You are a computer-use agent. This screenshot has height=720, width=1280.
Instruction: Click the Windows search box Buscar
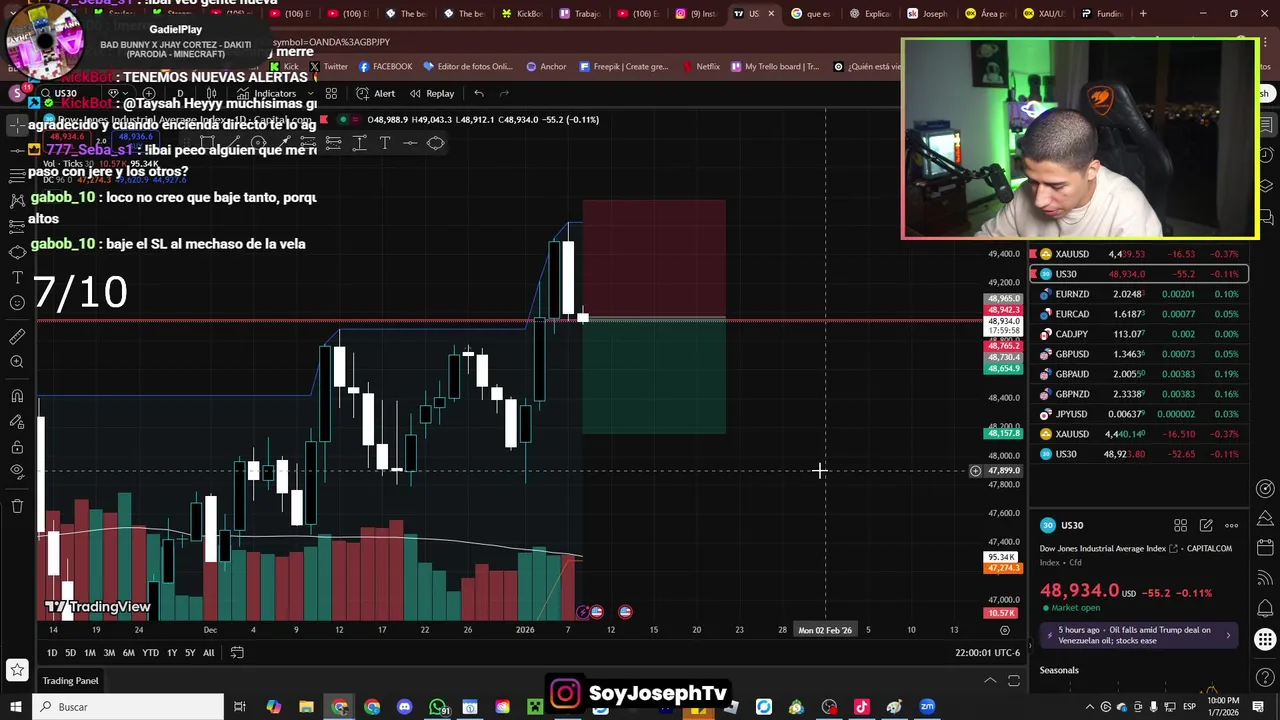point(128,707)
